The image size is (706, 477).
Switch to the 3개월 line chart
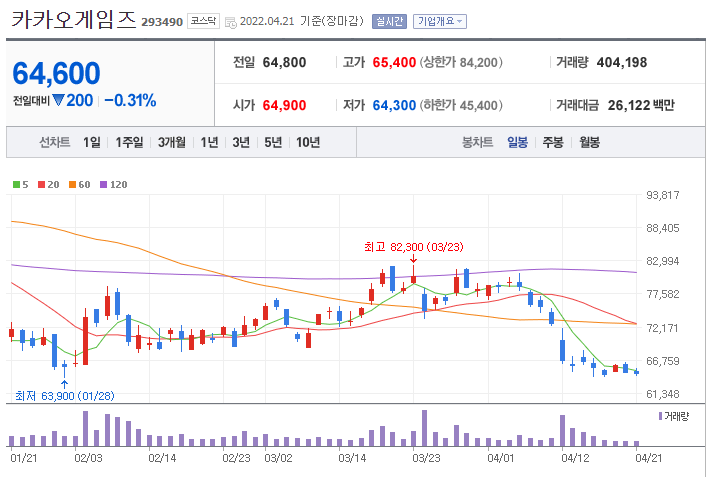[172, 142]
